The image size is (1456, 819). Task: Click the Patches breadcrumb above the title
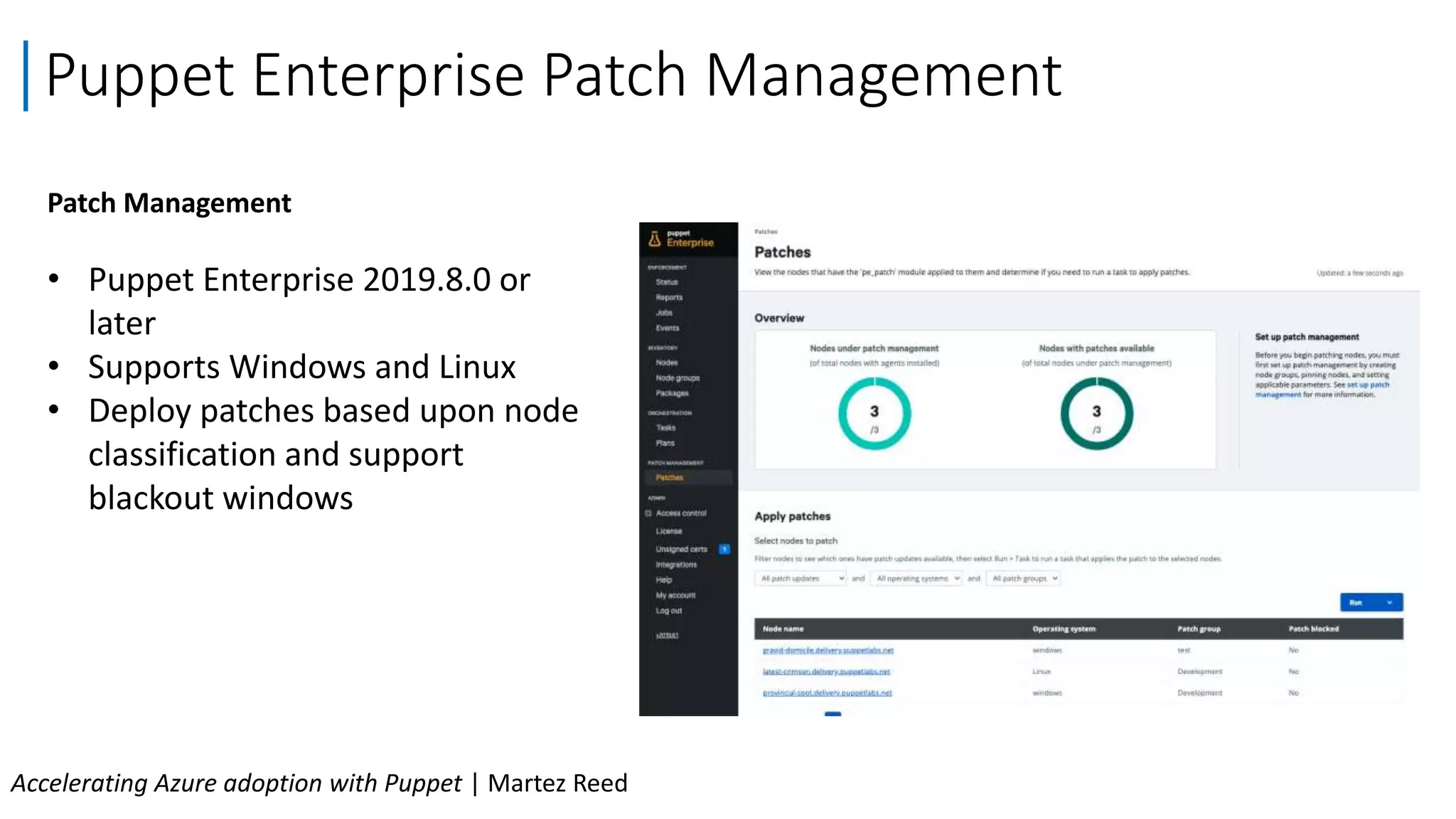pyautogui.click(x=766, y=232)
